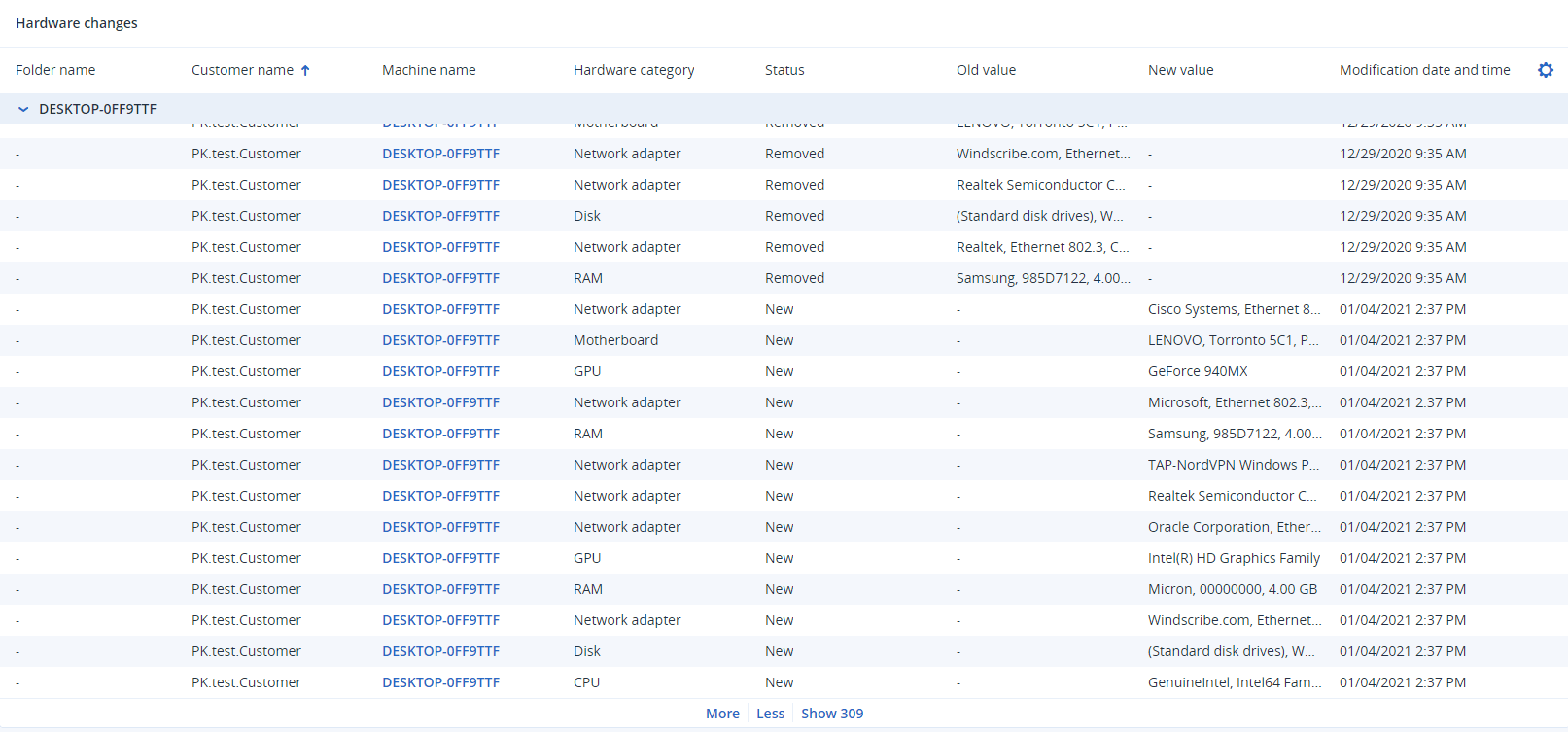Open machine link in Micron RAM row
The height and width of the screenshot is (732, 1568).
(440, 589)
